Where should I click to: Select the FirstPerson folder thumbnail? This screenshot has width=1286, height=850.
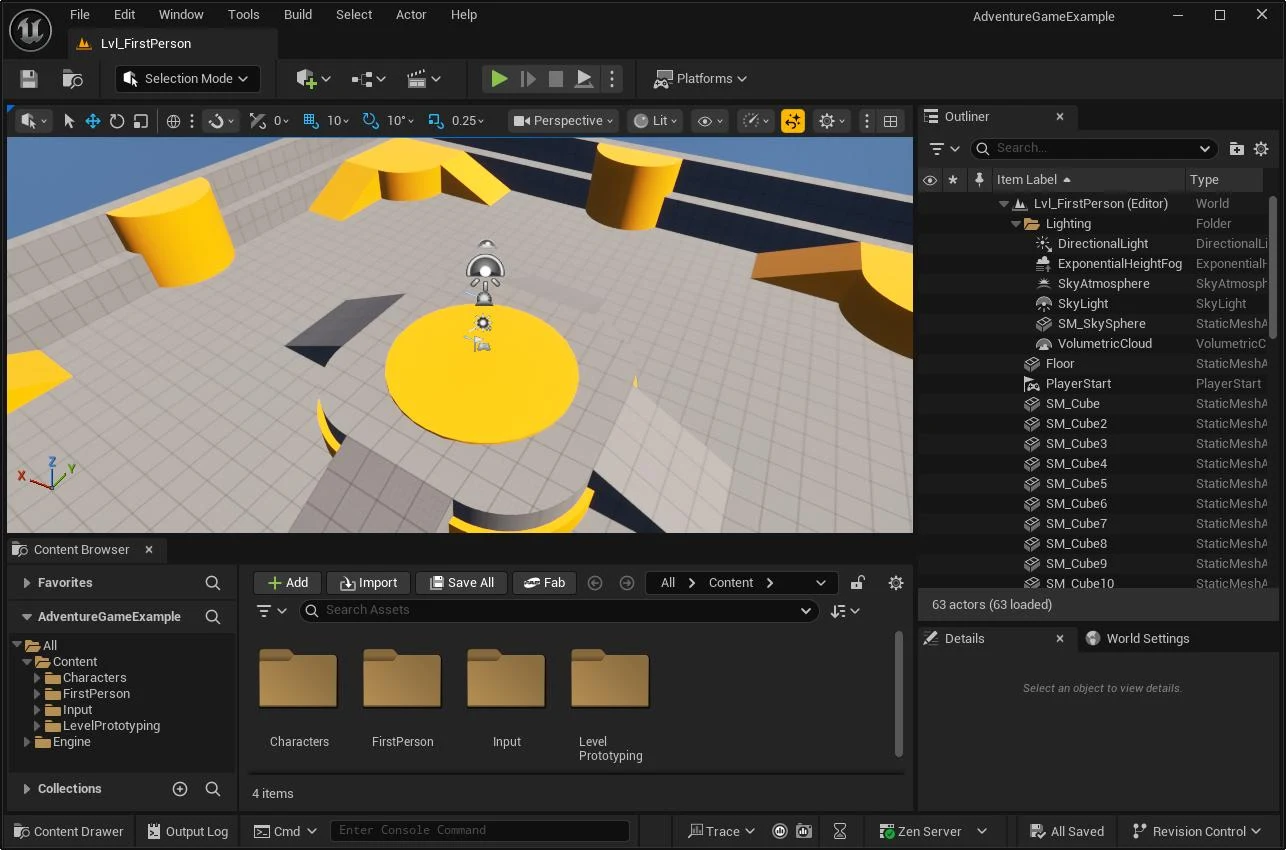pos(402,679)
